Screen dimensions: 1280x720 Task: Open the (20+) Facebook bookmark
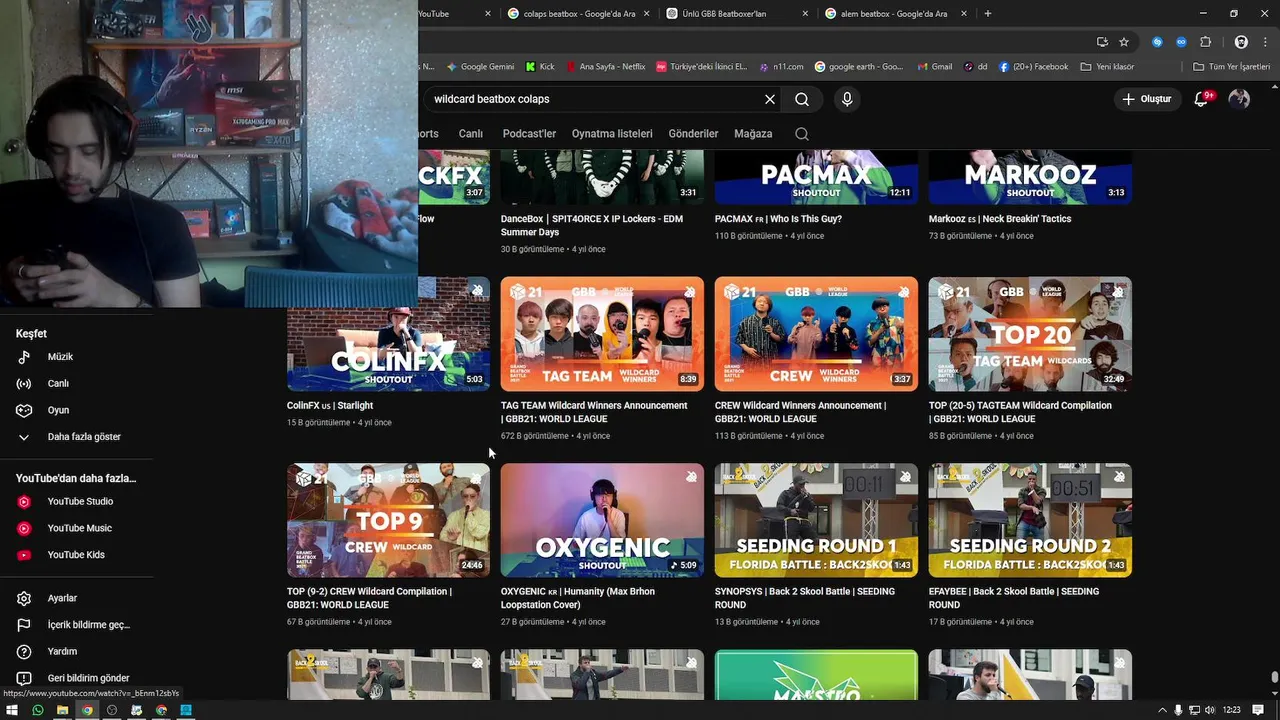[1033, 67]
